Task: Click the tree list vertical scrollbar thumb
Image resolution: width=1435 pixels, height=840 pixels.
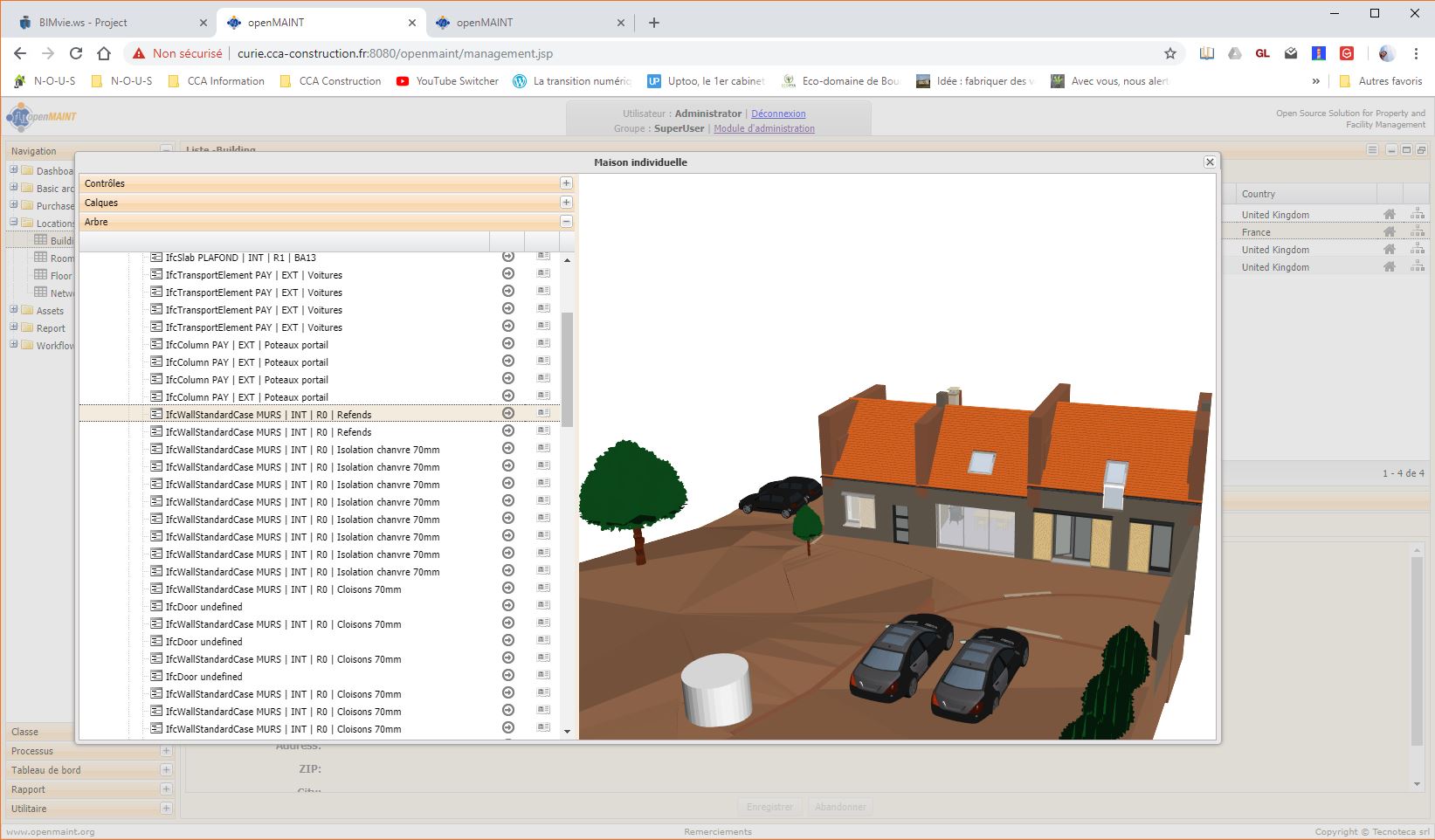Action: (567, 368)
